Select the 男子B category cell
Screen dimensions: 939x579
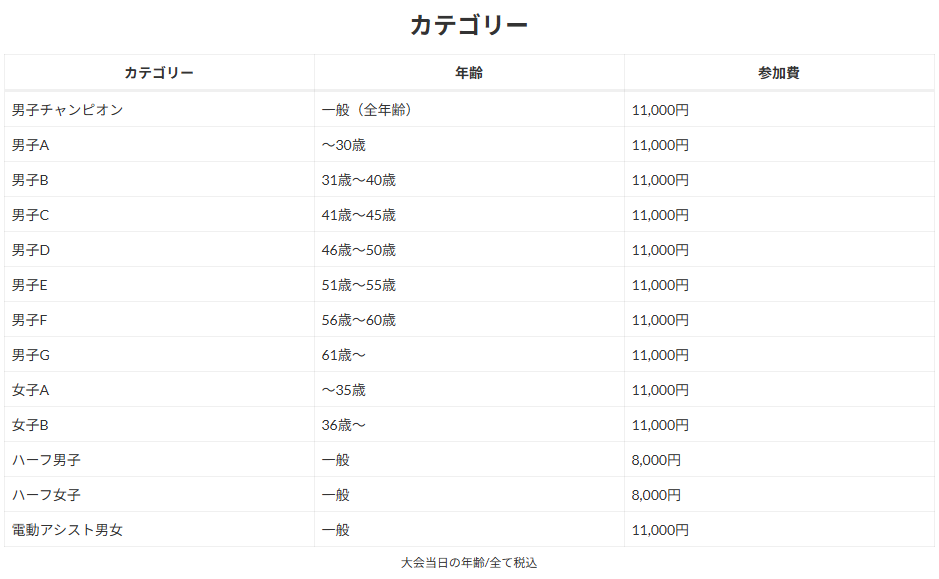pyautogui.click(x=30, y=180)
